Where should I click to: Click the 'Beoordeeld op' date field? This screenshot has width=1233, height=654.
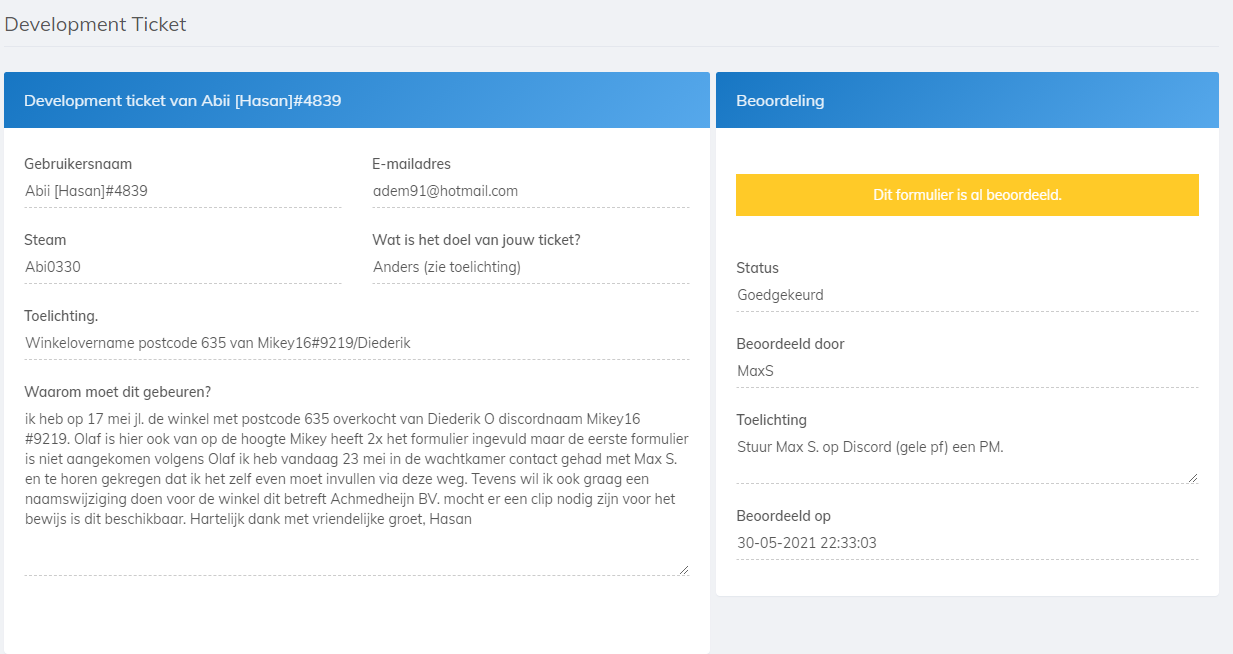pos(967,543)
